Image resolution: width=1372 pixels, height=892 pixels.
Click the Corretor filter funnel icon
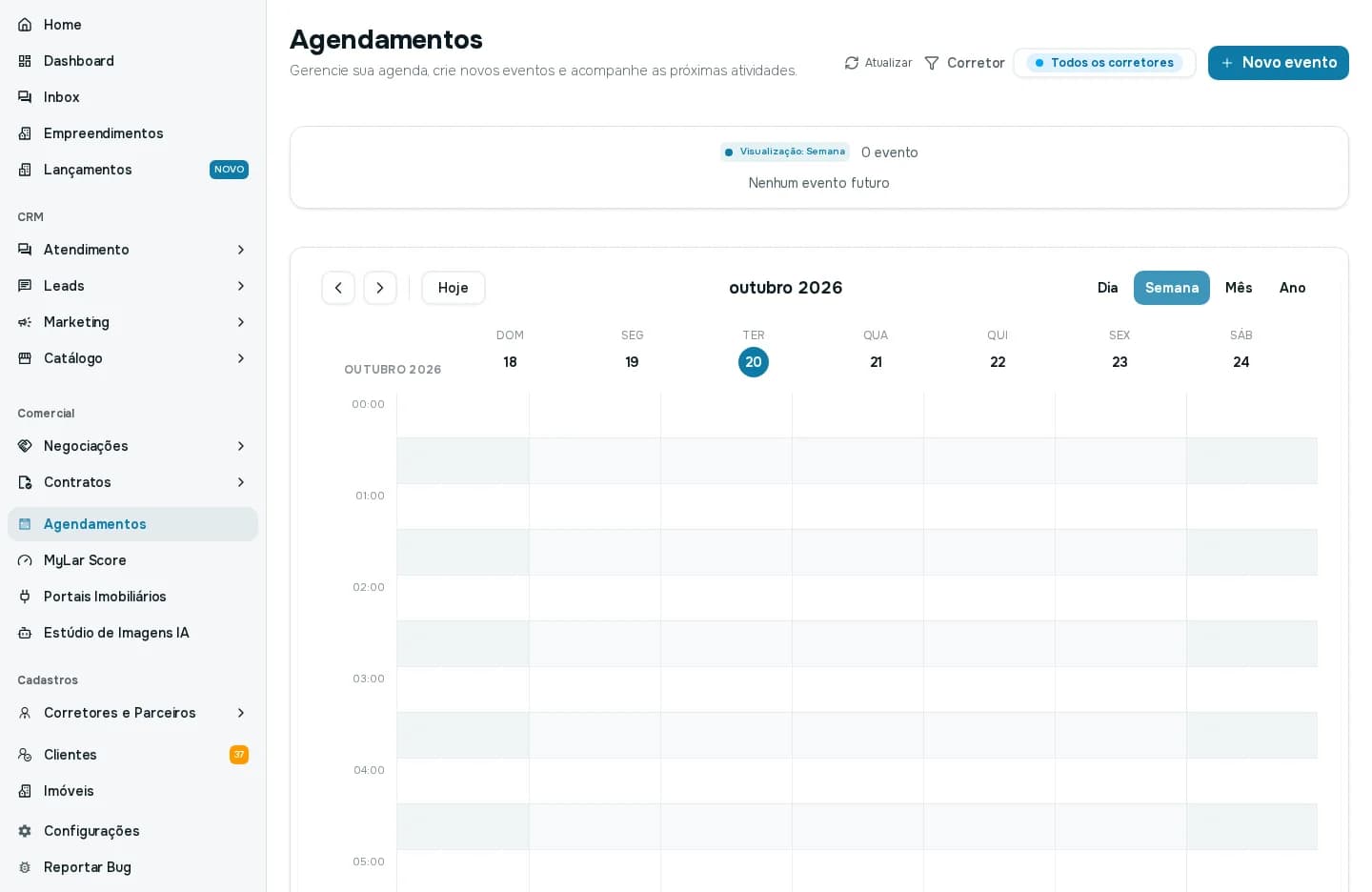(932, 63)
